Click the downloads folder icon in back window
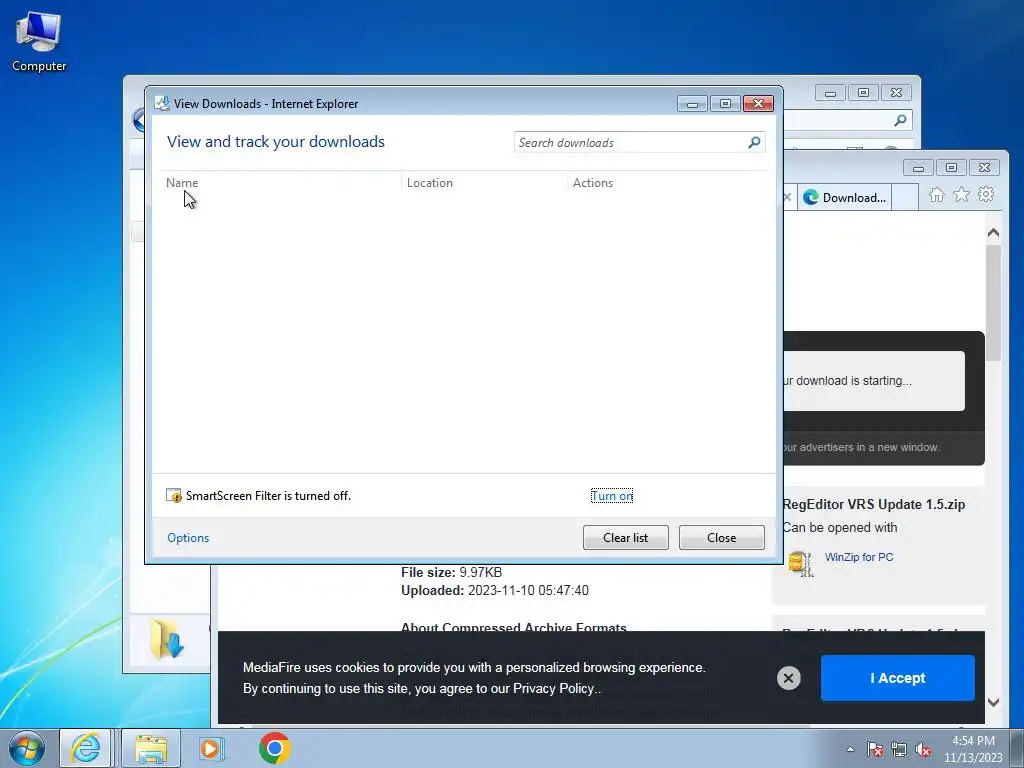The width and height of the screenshot is (1024, 768). click(167, 639)
